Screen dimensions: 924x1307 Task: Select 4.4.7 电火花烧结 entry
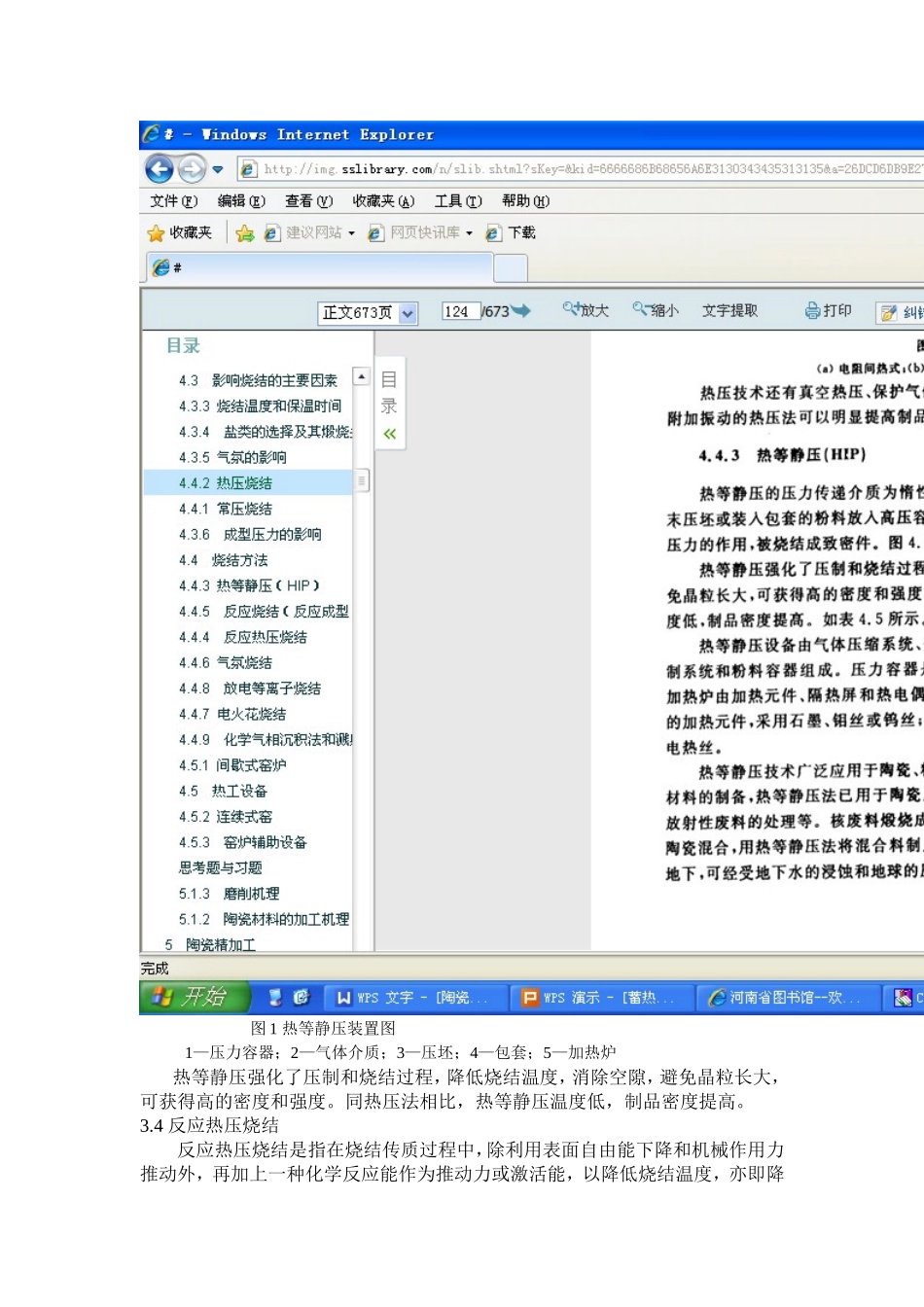(231, 714)
